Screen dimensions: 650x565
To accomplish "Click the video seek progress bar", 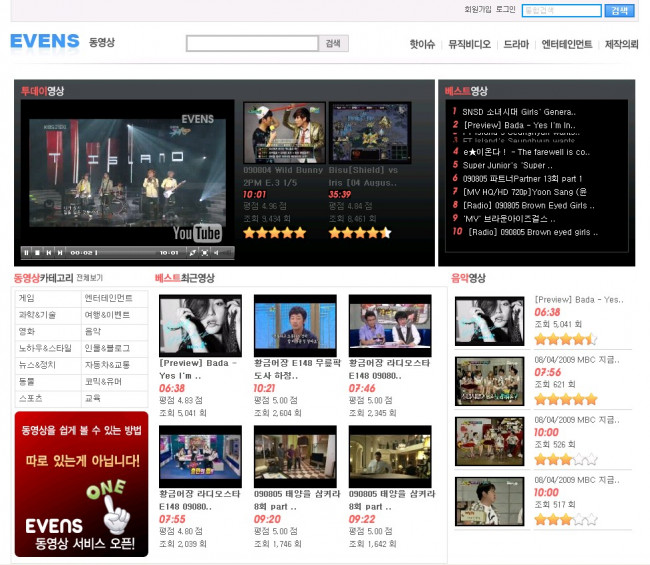I will tap(126, 252).
